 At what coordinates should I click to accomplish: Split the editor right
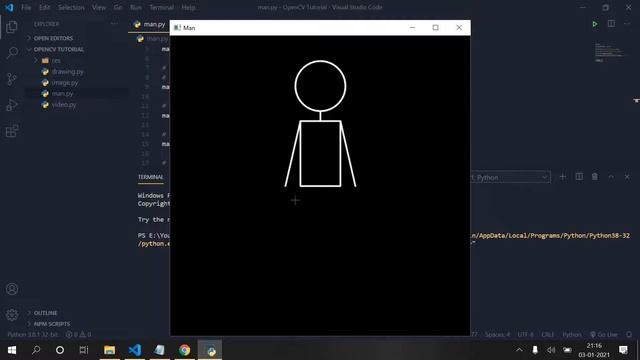611,24
